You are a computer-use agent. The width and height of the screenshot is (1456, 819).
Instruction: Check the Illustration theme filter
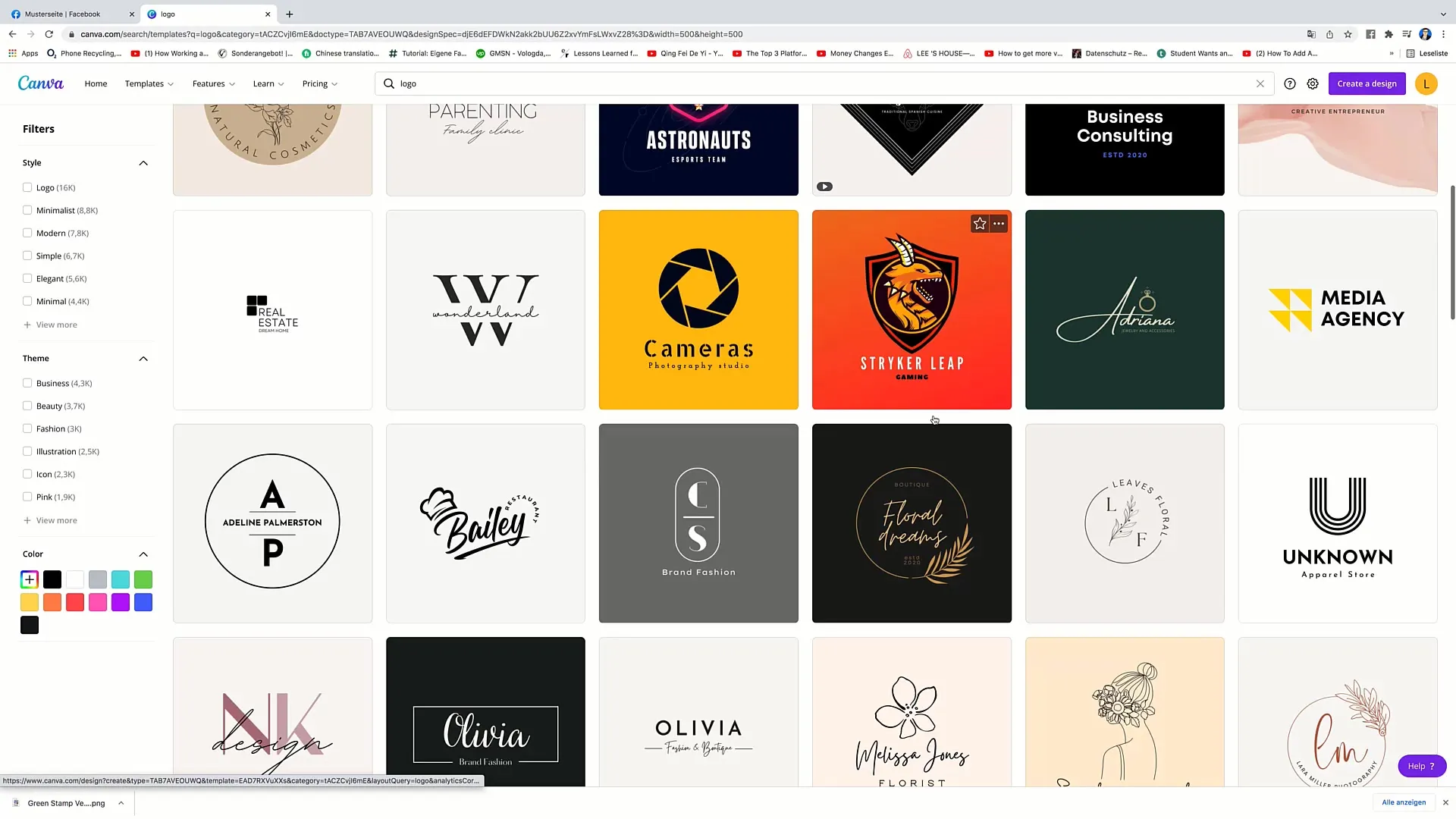[x=27, y=451]
